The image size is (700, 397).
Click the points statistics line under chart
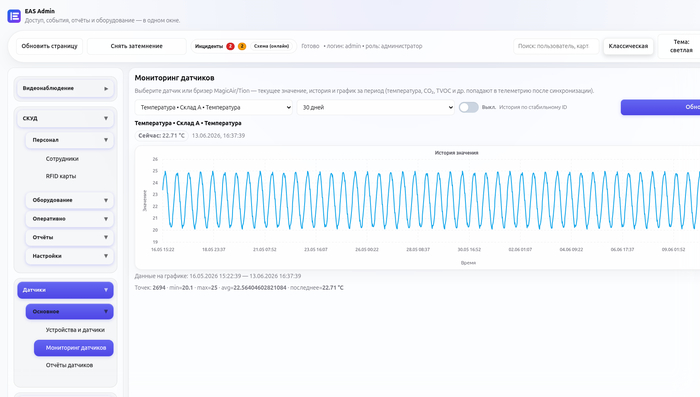(x=239, y=288)
